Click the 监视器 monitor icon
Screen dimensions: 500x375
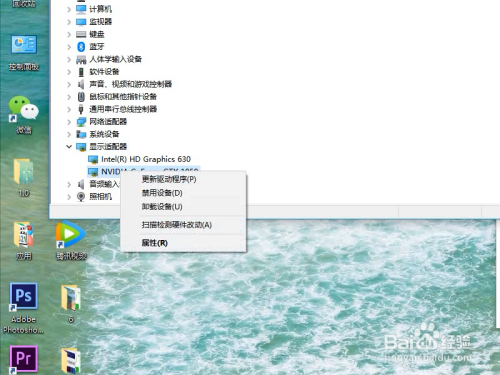[x=81, y=22]
